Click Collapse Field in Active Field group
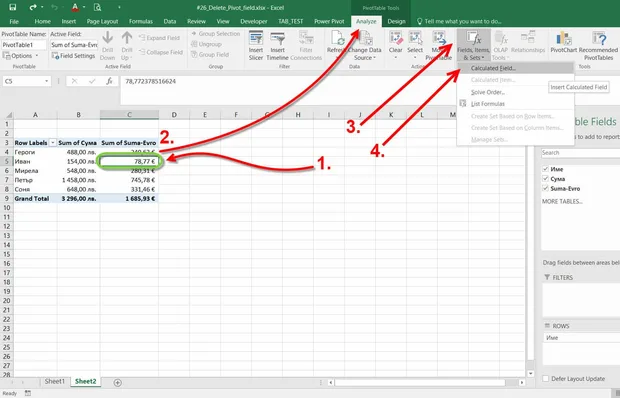 161,52
